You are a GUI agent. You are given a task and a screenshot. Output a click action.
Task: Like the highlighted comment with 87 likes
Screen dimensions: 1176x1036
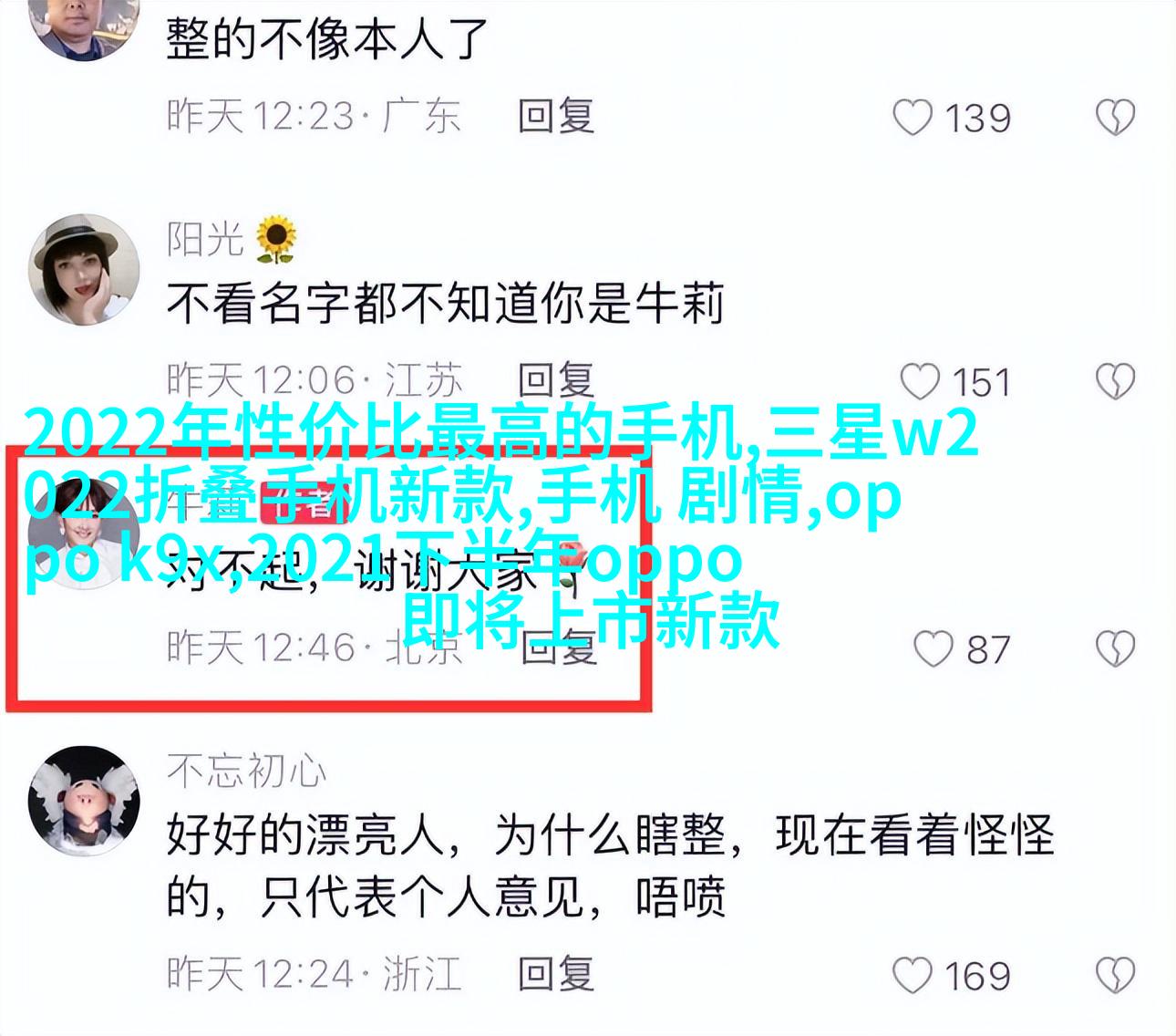coord(934,648)
